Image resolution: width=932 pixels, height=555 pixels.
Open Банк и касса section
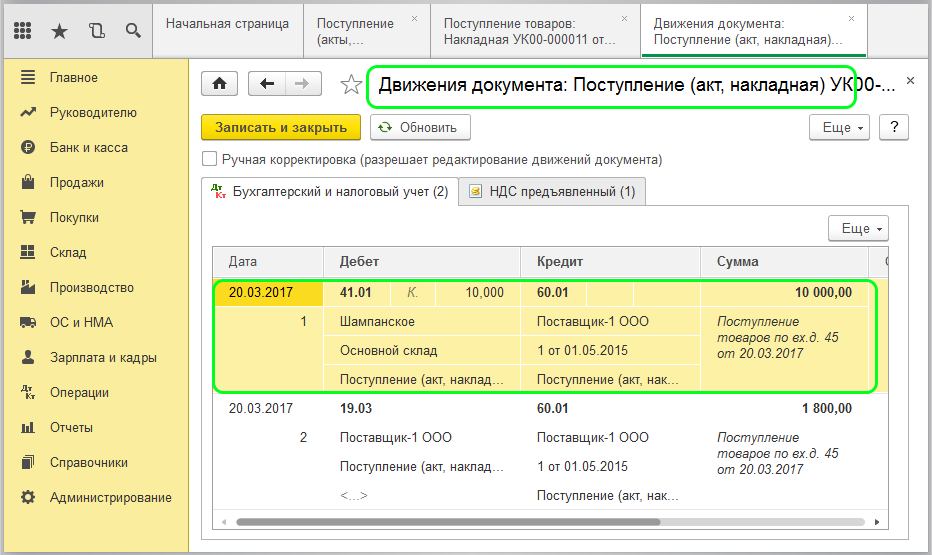[x=89, y=147]
